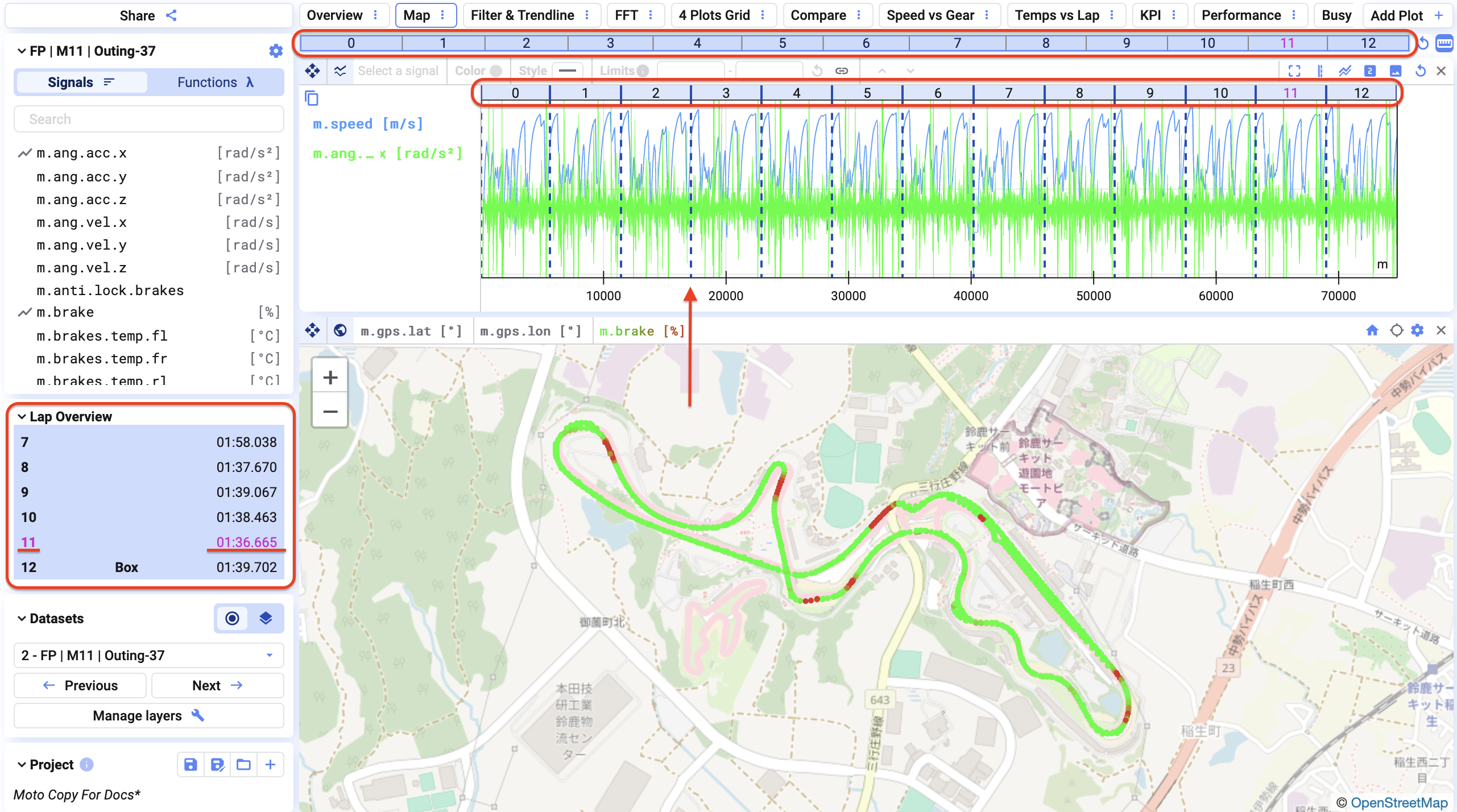
Task: Open the dataset dropdown FP M11 Outing-37
Action: [x=148, y=656]
